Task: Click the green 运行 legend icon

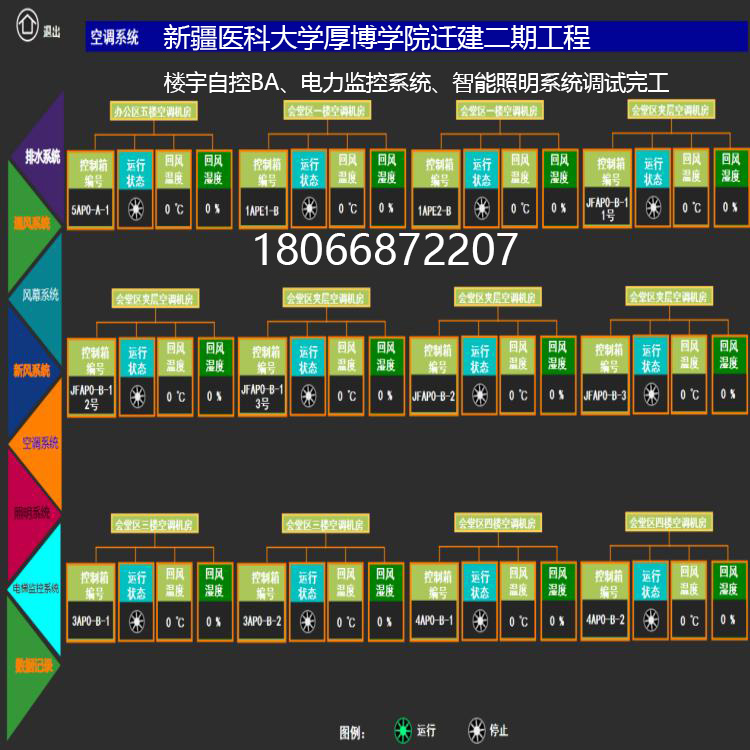Action: pyautogui.click(x=403, y=730)
